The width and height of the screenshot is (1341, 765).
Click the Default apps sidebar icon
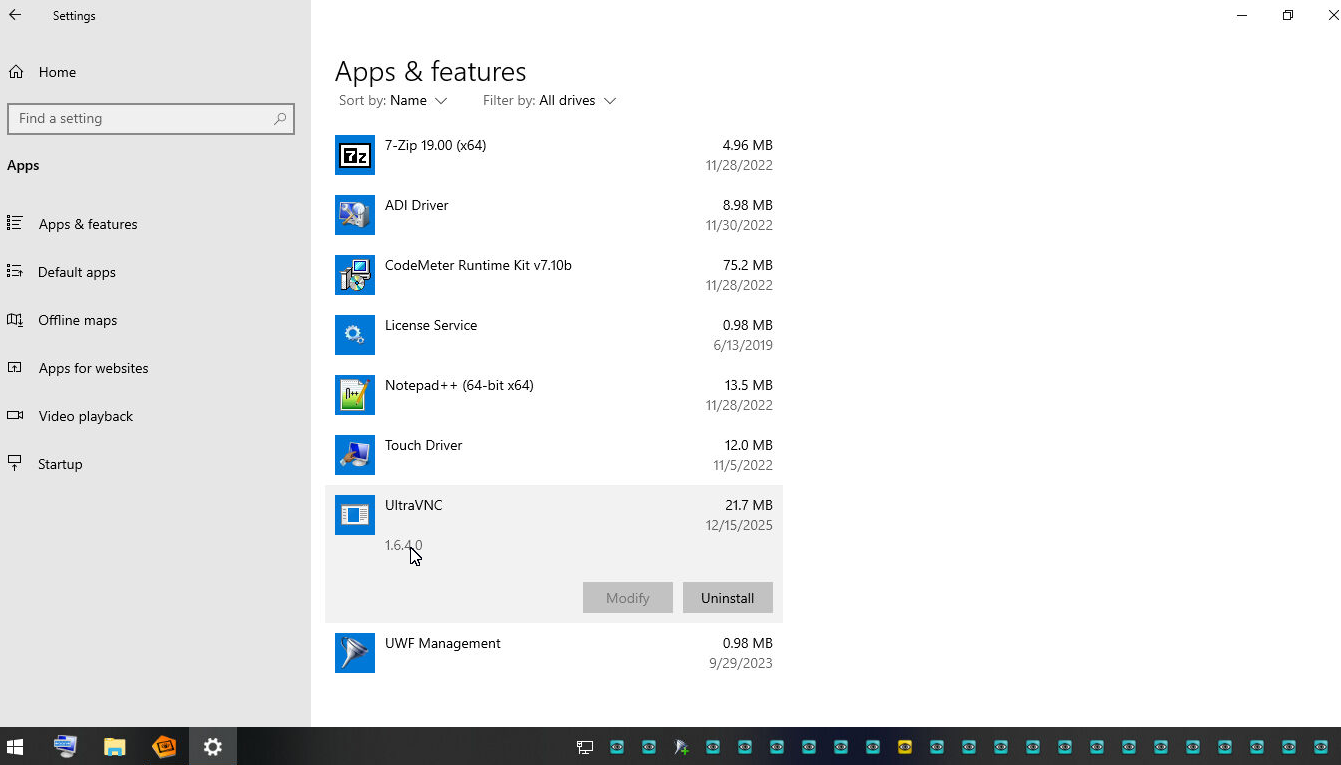(15, 271)
